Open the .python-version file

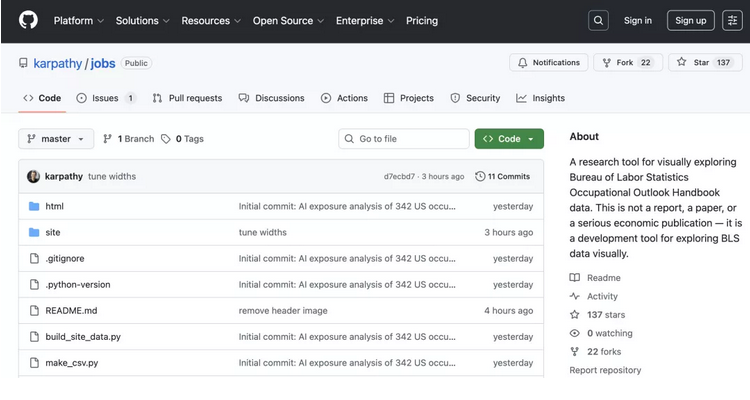78,284
